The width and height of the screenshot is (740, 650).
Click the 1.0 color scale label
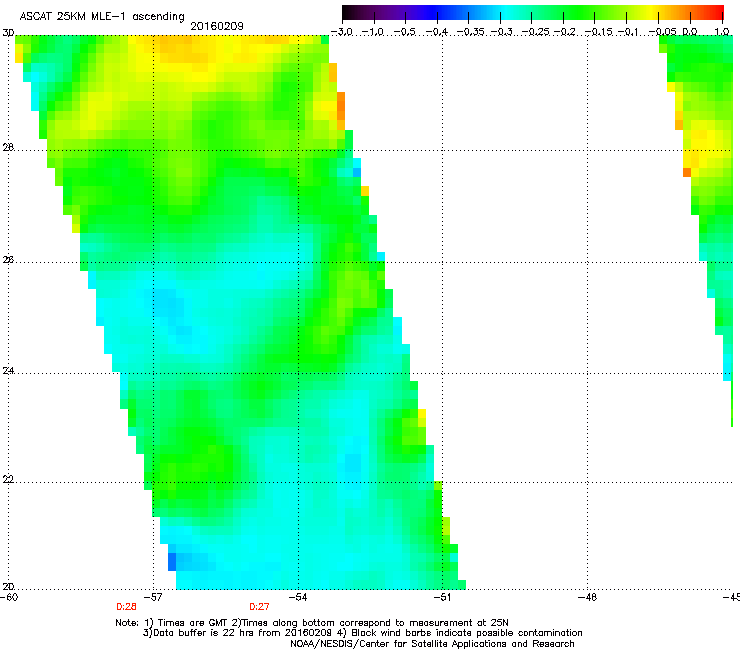point(722,32)
